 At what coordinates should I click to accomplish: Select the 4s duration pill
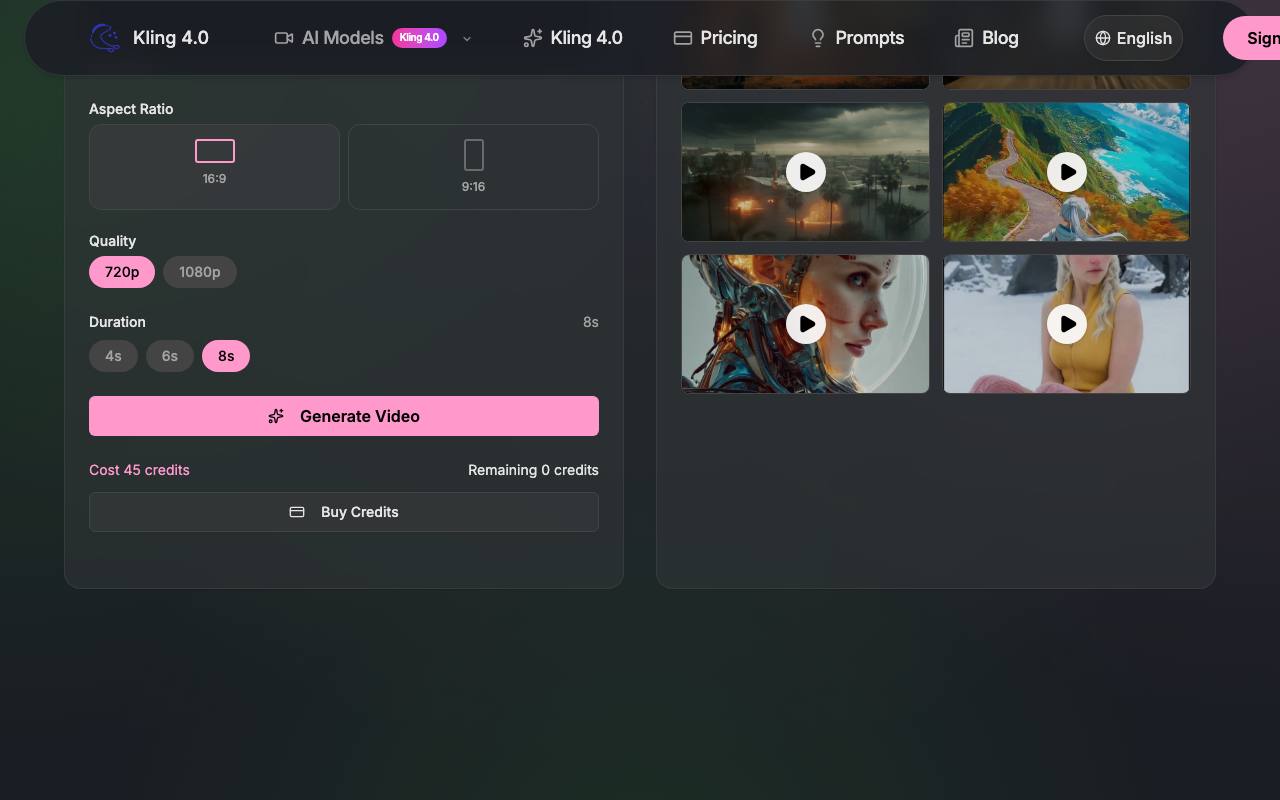tap(113, 356)
